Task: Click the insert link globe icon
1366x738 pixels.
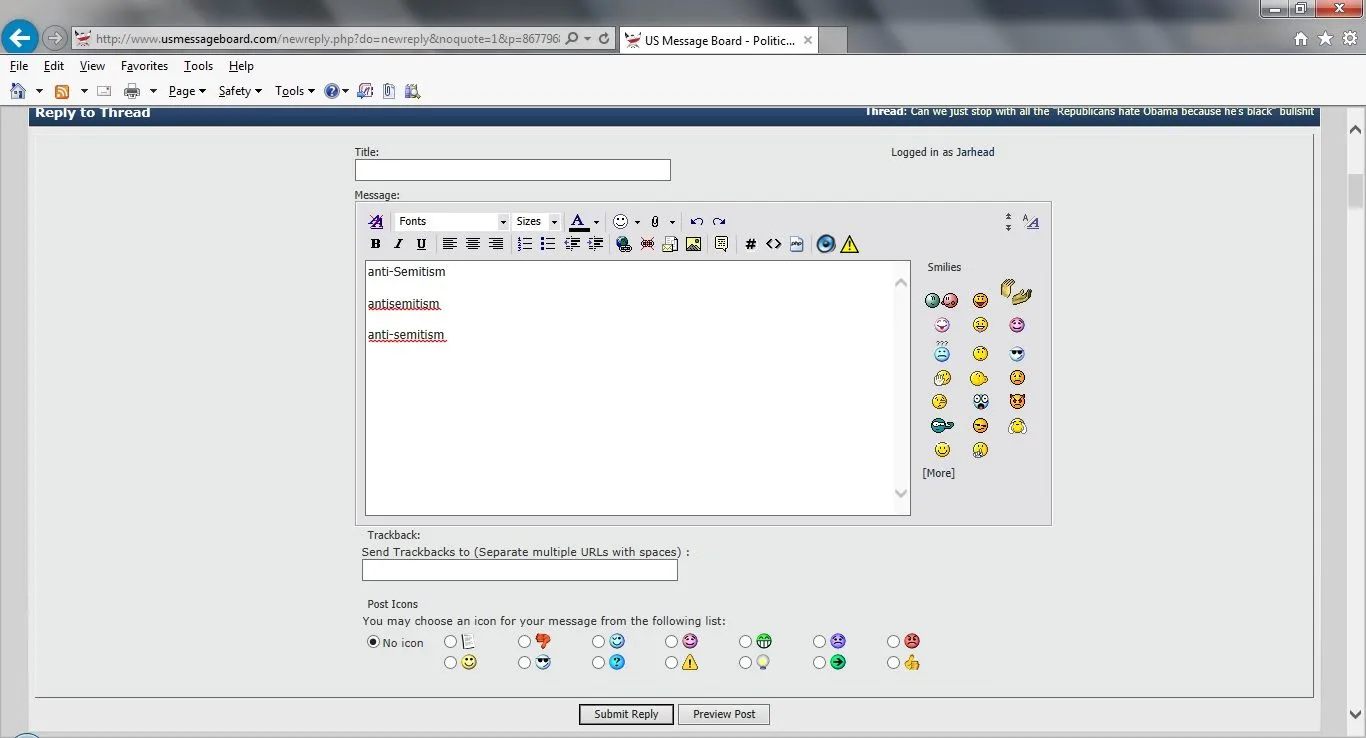Action: point(624,244)
